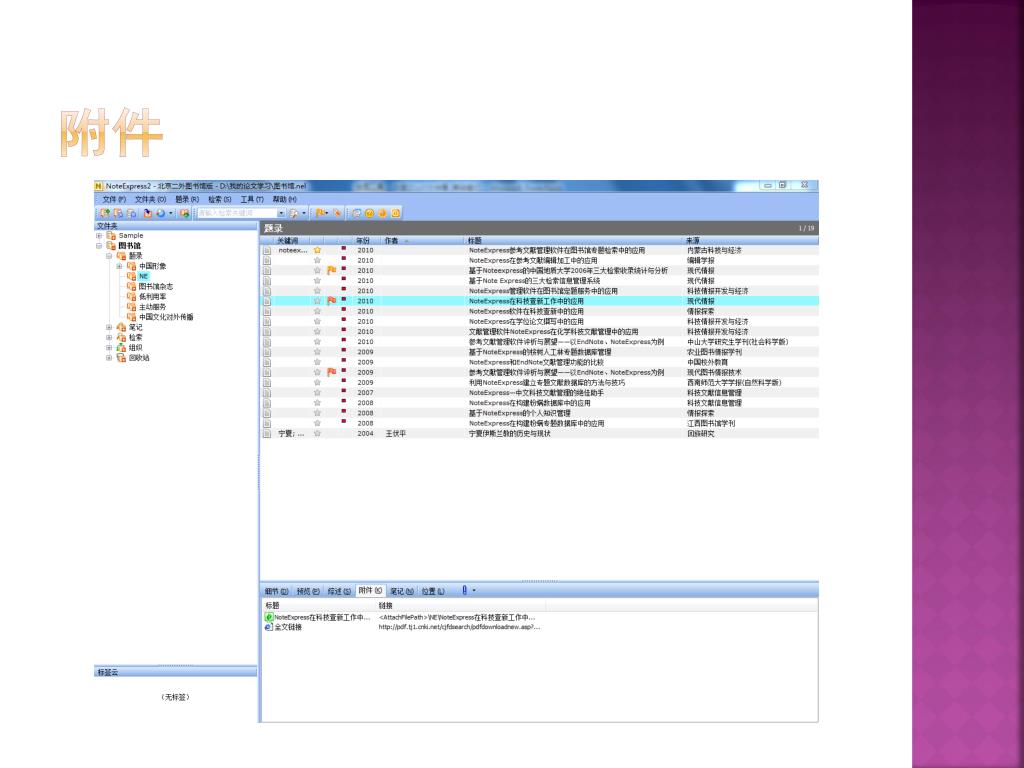Select the NE folder in tree
The width and height of the screenshot is (1024, 768).
coord(144,276)
